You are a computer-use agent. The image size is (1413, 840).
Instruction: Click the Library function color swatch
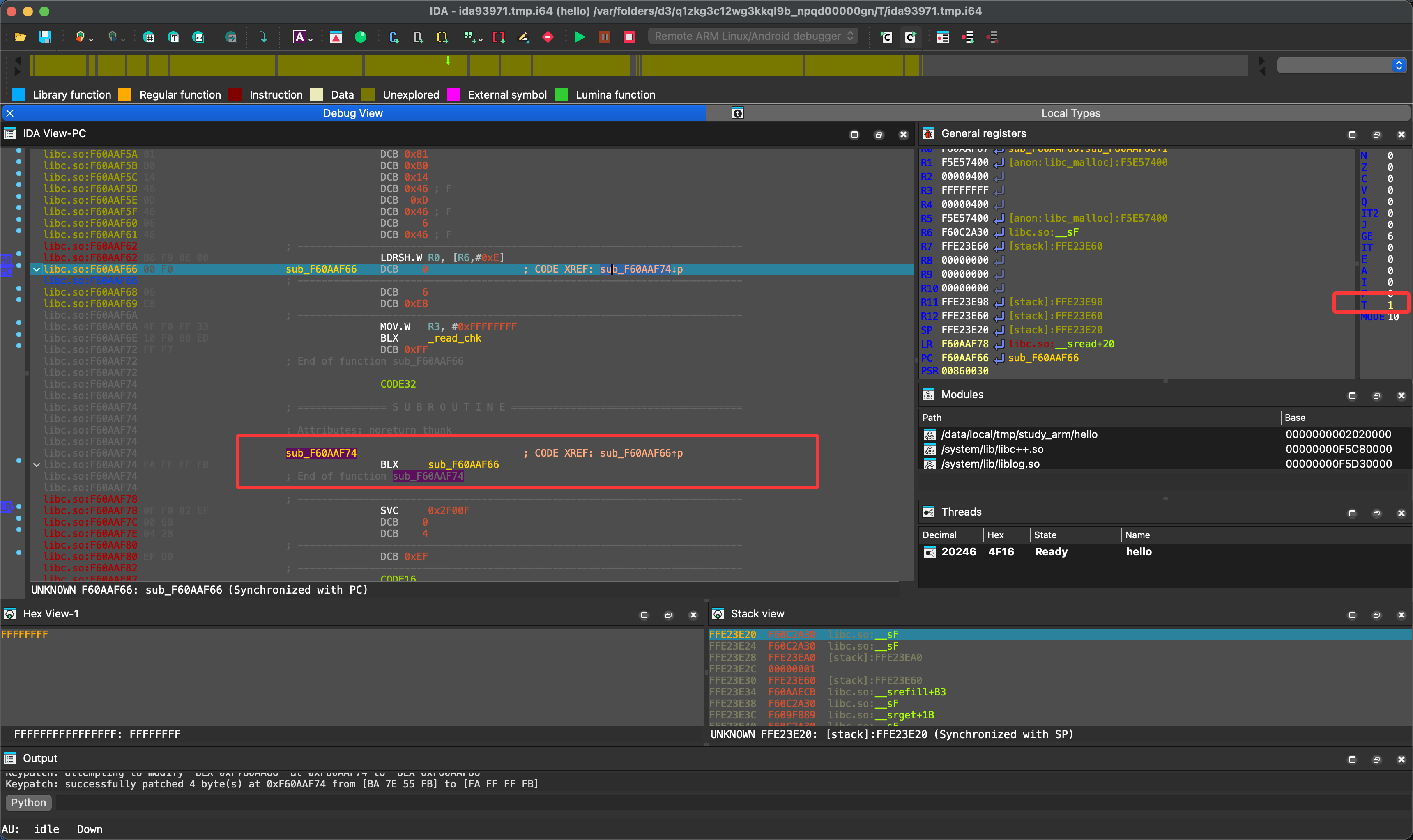pyautogui.click(x=18, y=94)
